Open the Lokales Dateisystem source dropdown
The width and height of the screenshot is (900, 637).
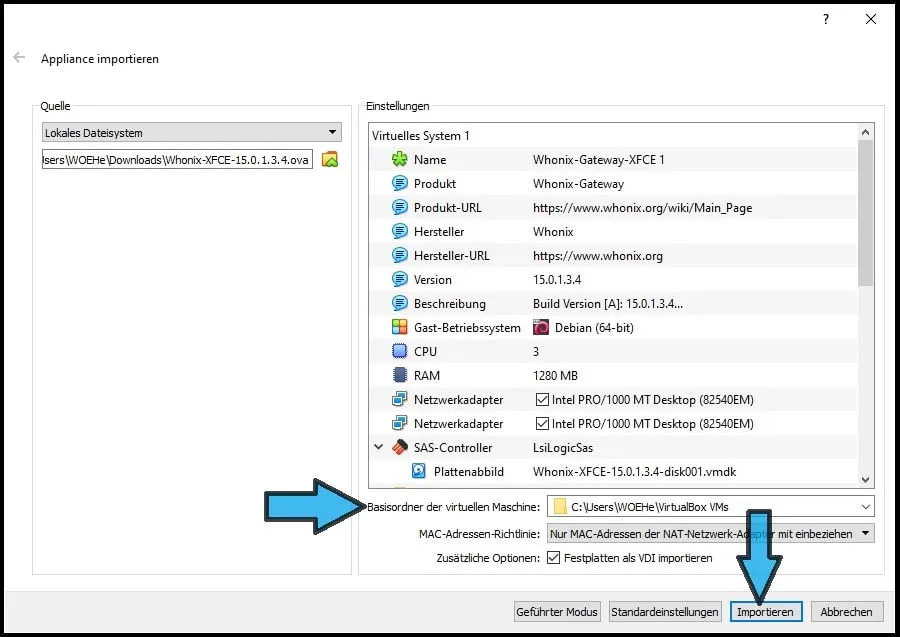coord(192,133)
